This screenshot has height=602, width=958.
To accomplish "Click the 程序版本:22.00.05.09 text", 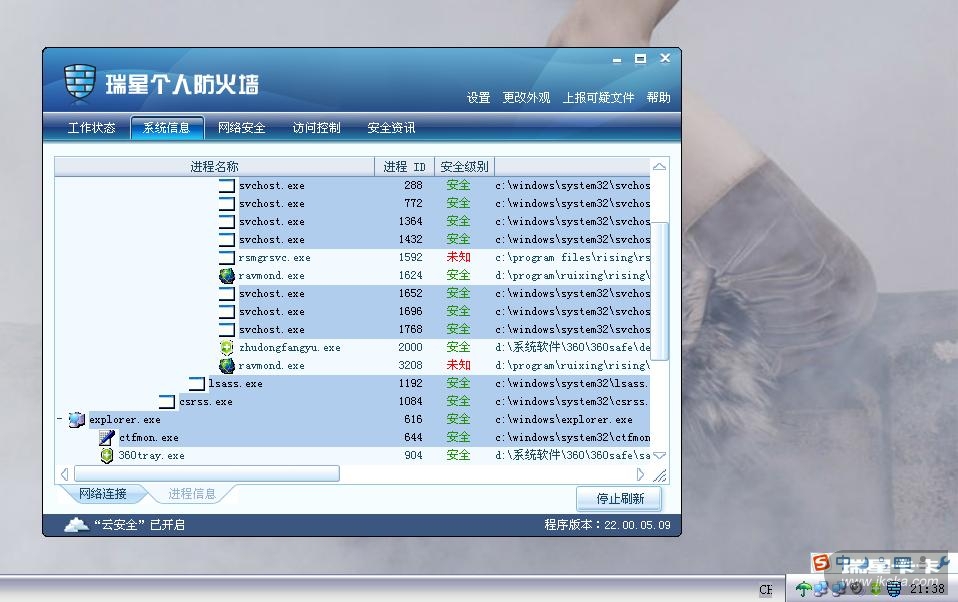I will point(607,524).
